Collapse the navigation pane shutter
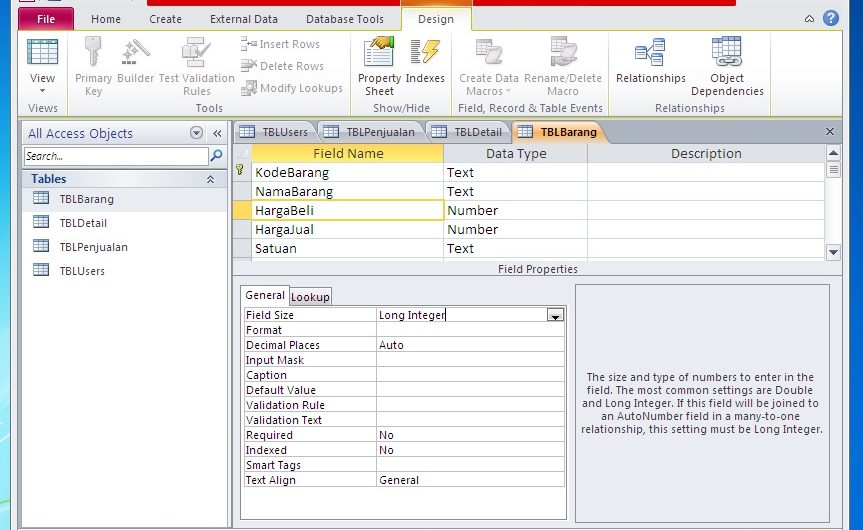 pos(217,133)
